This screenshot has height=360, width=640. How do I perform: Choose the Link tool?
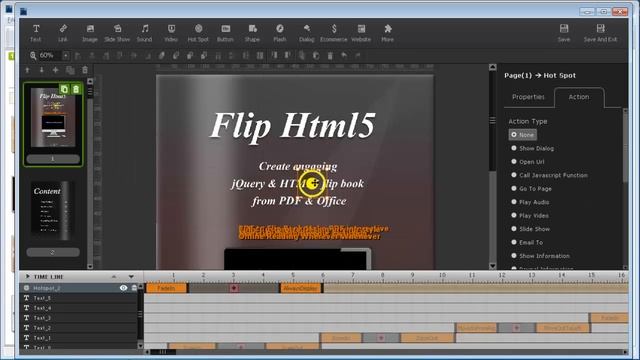(x=63, y=33)
